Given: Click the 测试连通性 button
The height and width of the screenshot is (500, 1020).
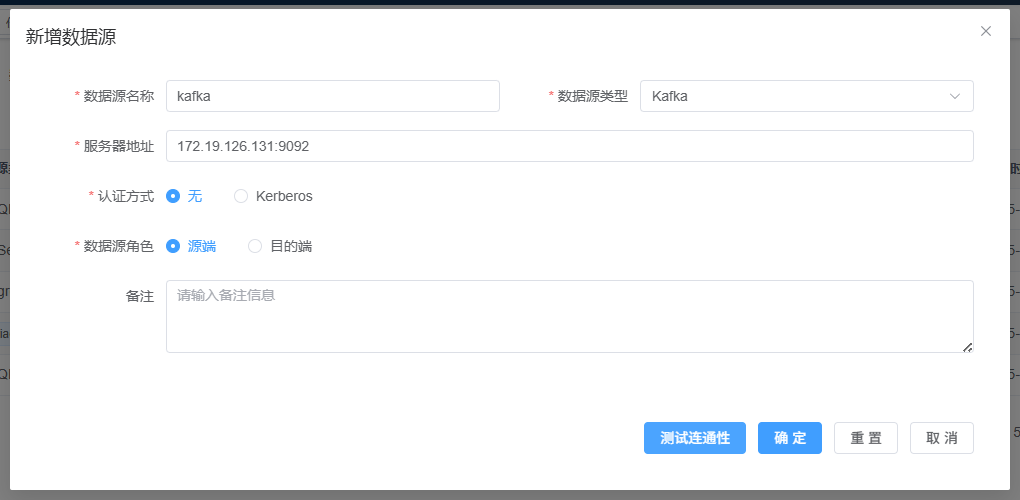Looking at the screenshot, I should click(695, 438).
